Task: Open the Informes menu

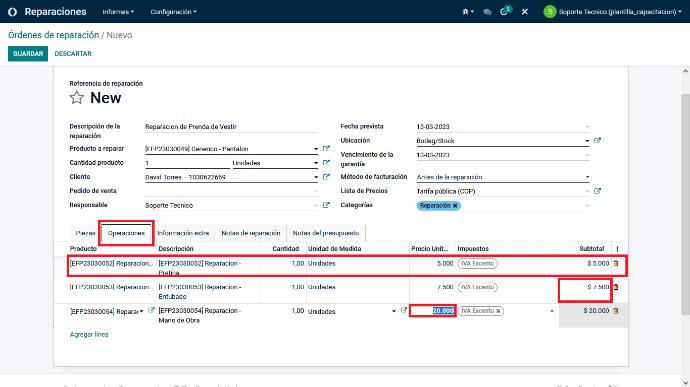Action: (x=118, y=12)
